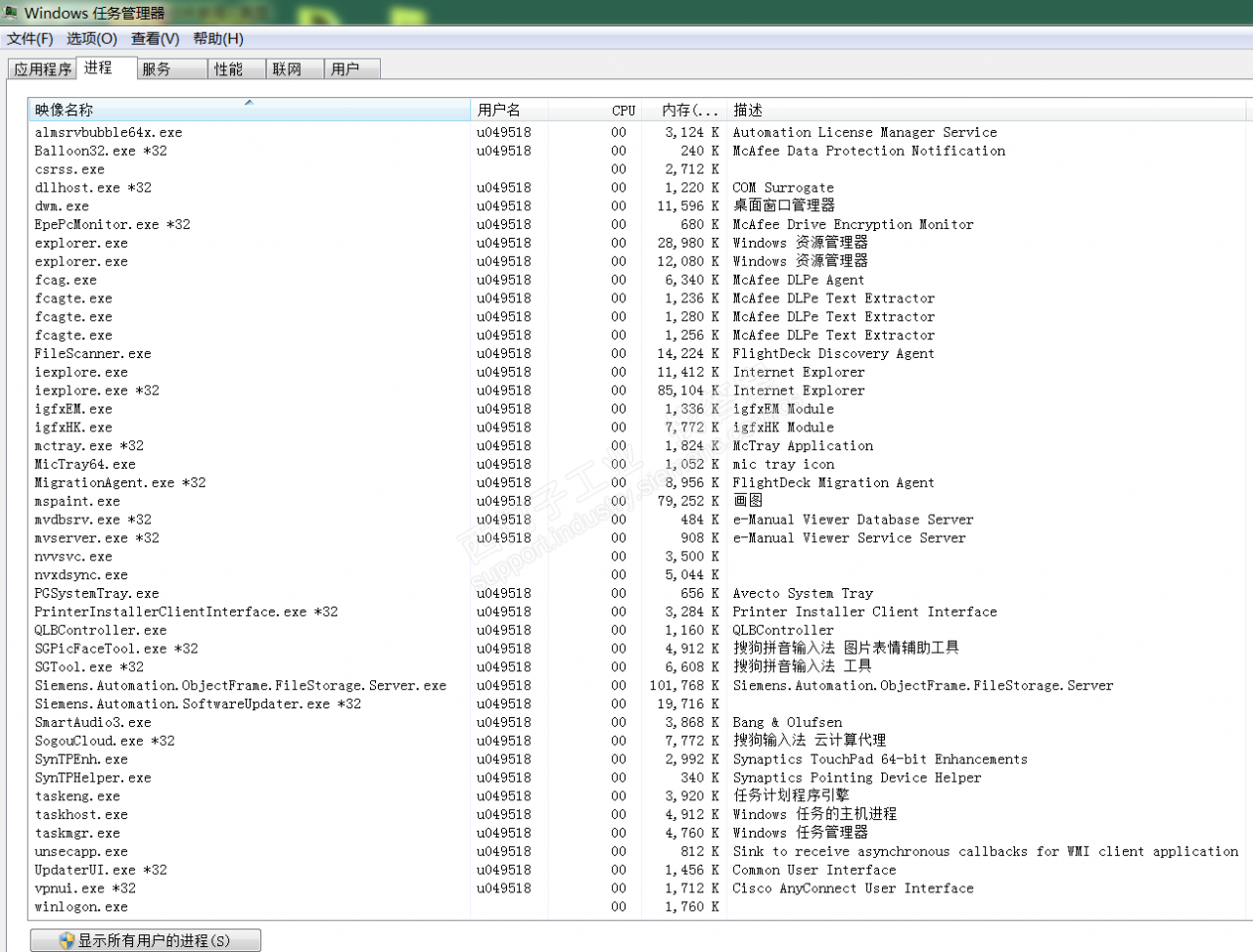
Task: Open the 查看(V) menu
Action: tap(156, 38)
